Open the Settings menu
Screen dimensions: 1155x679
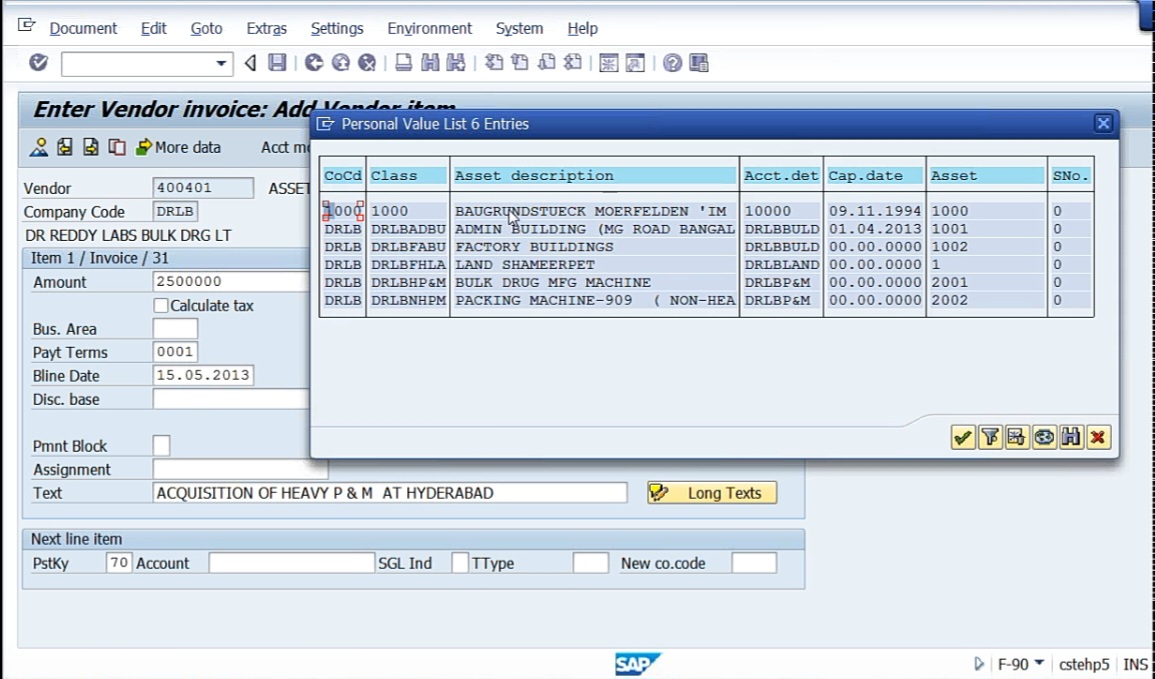(x=337, y=29)
